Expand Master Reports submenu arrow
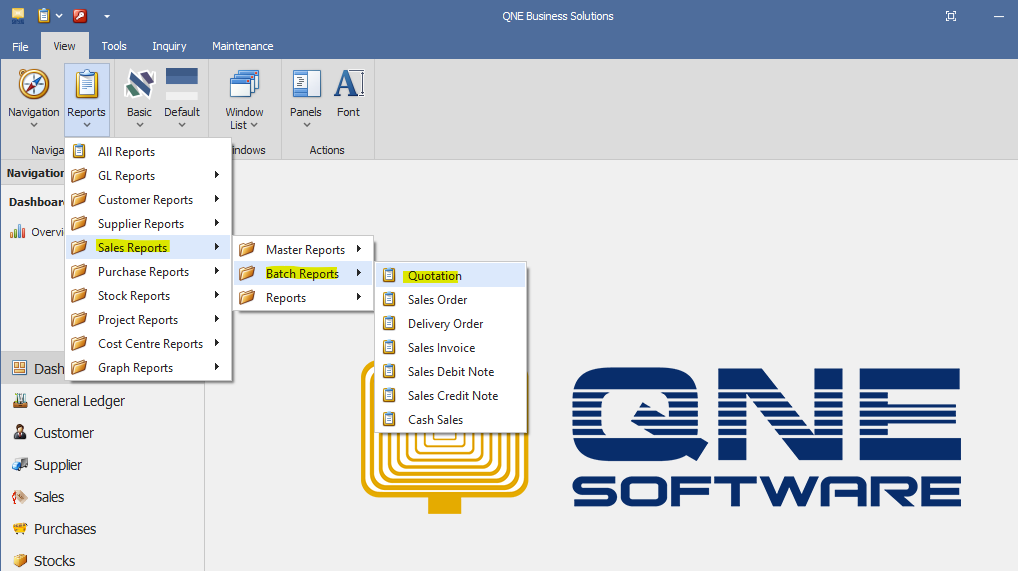Image resolution: width=1018 pixels, height=571 pixels. 358,249
